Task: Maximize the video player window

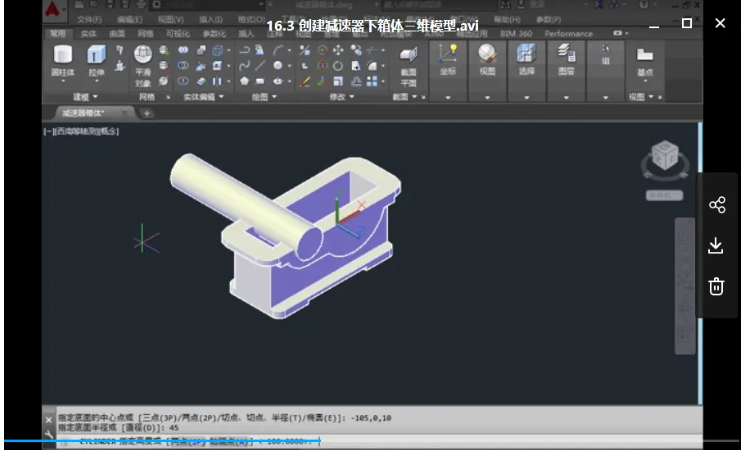Action: pos(687,23)
